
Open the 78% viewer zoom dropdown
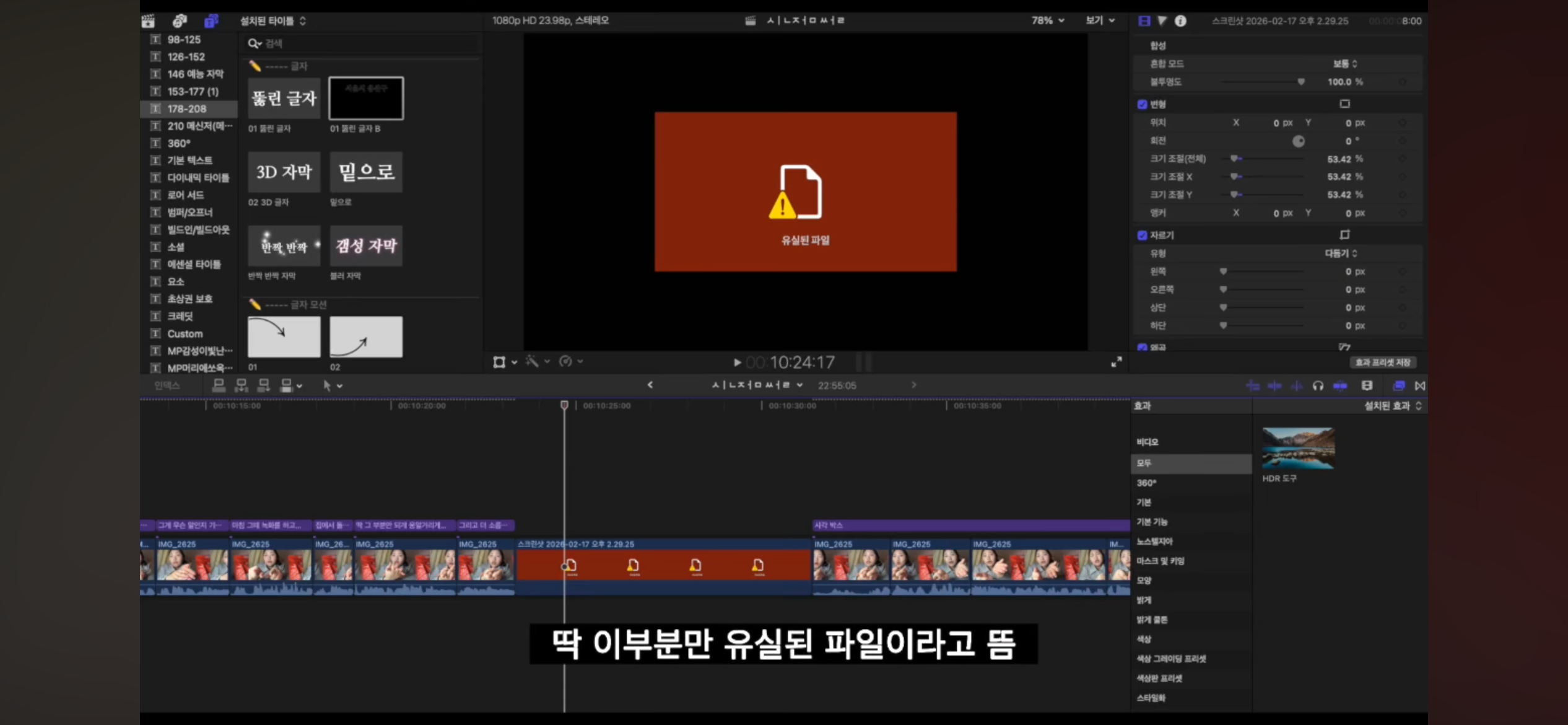(1048, 20)
